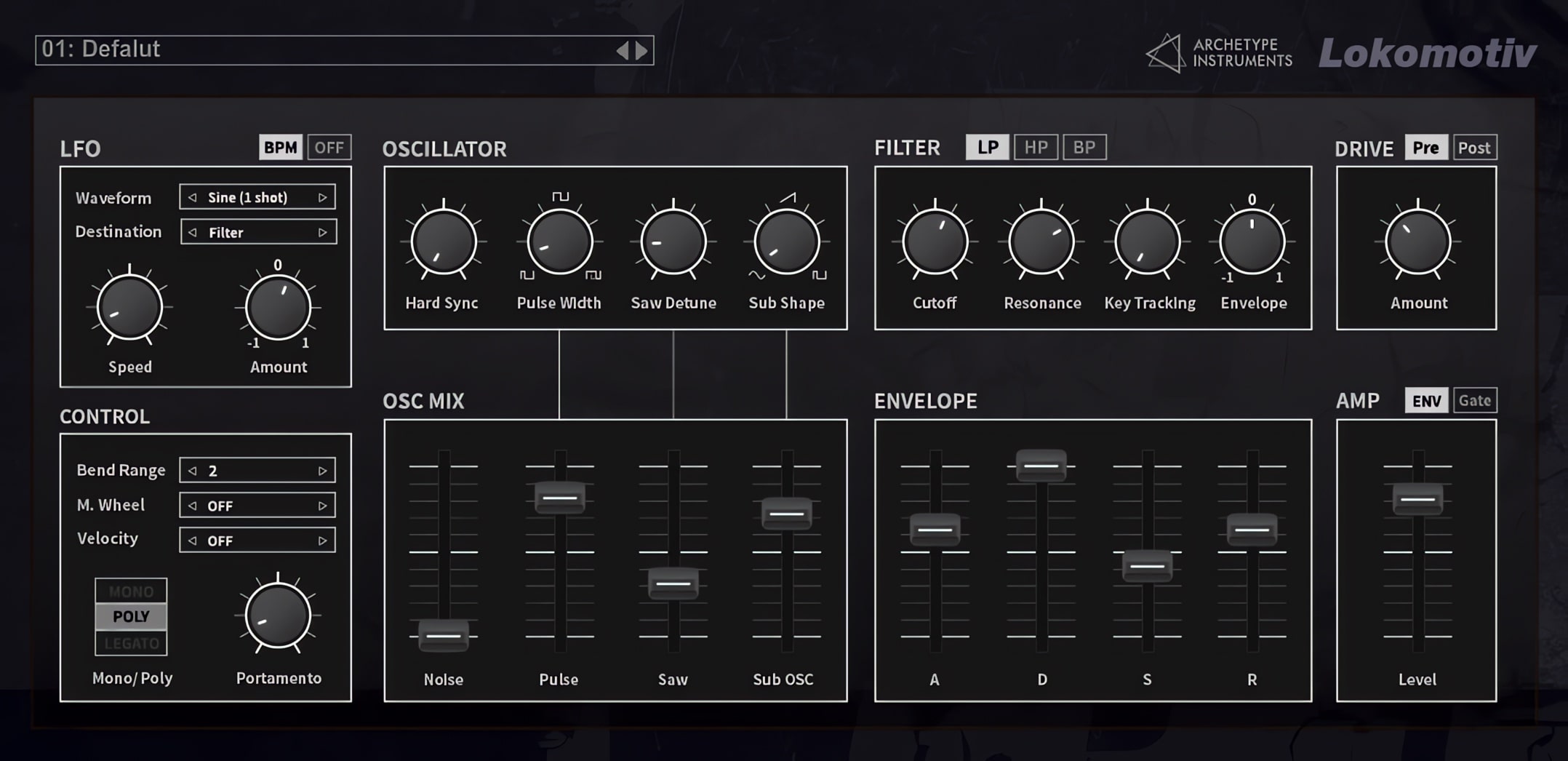Click the Hard Sync knob
Image resolution: width=1568 pixels, height=761 pixels.
[443, 242]
